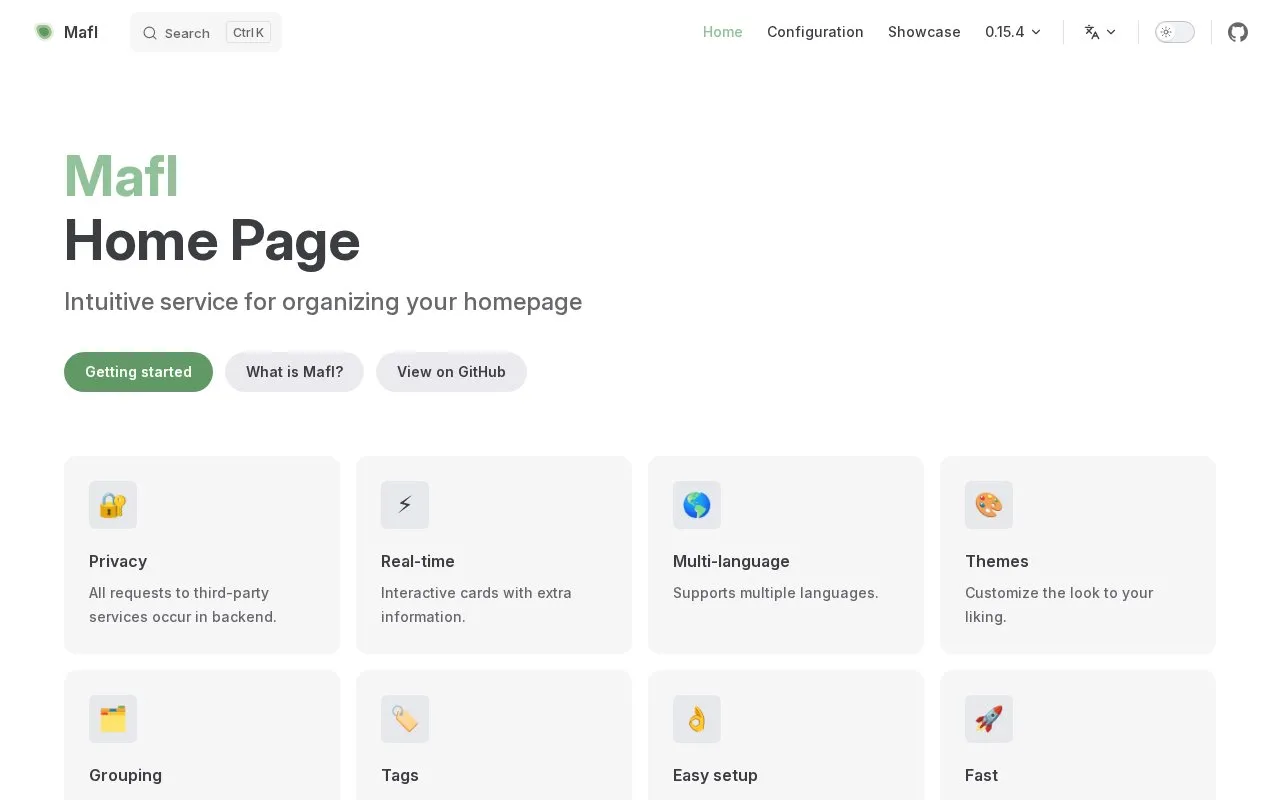The height and width of the screenshot is (800, 1280).
Task: Click the large green 'Mafl' heading
Action: [x=121, y=176]
